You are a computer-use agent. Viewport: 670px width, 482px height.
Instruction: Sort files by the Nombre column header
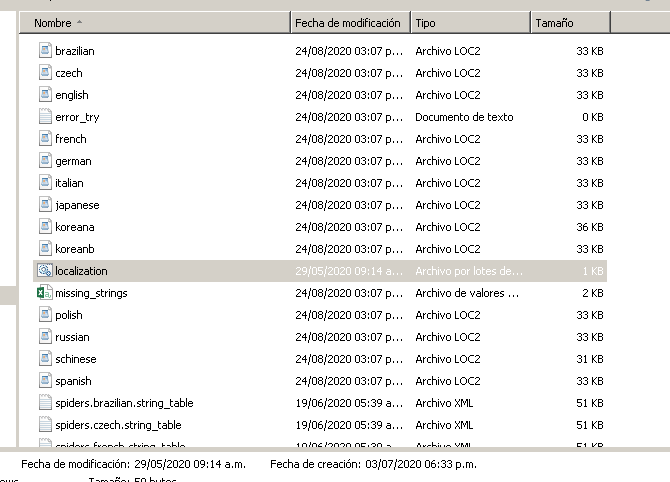pyautogui.click(x=155, y=23)
